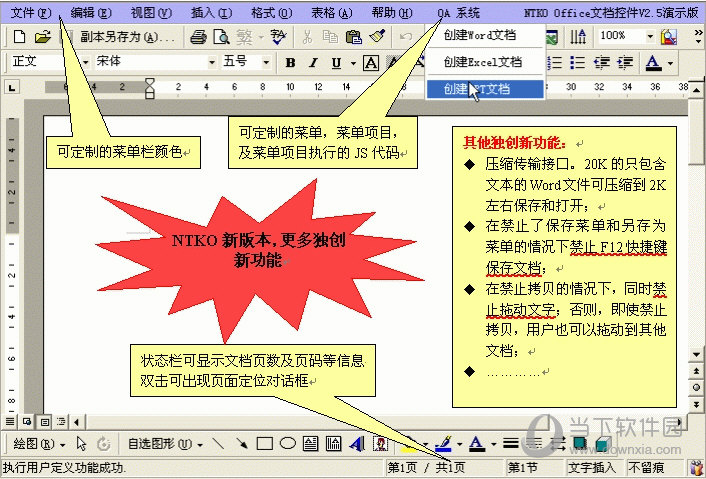The image size is (706, 479).
Task: Click the Columns icon in standard toolbar
Action: (x=578, y=36)
